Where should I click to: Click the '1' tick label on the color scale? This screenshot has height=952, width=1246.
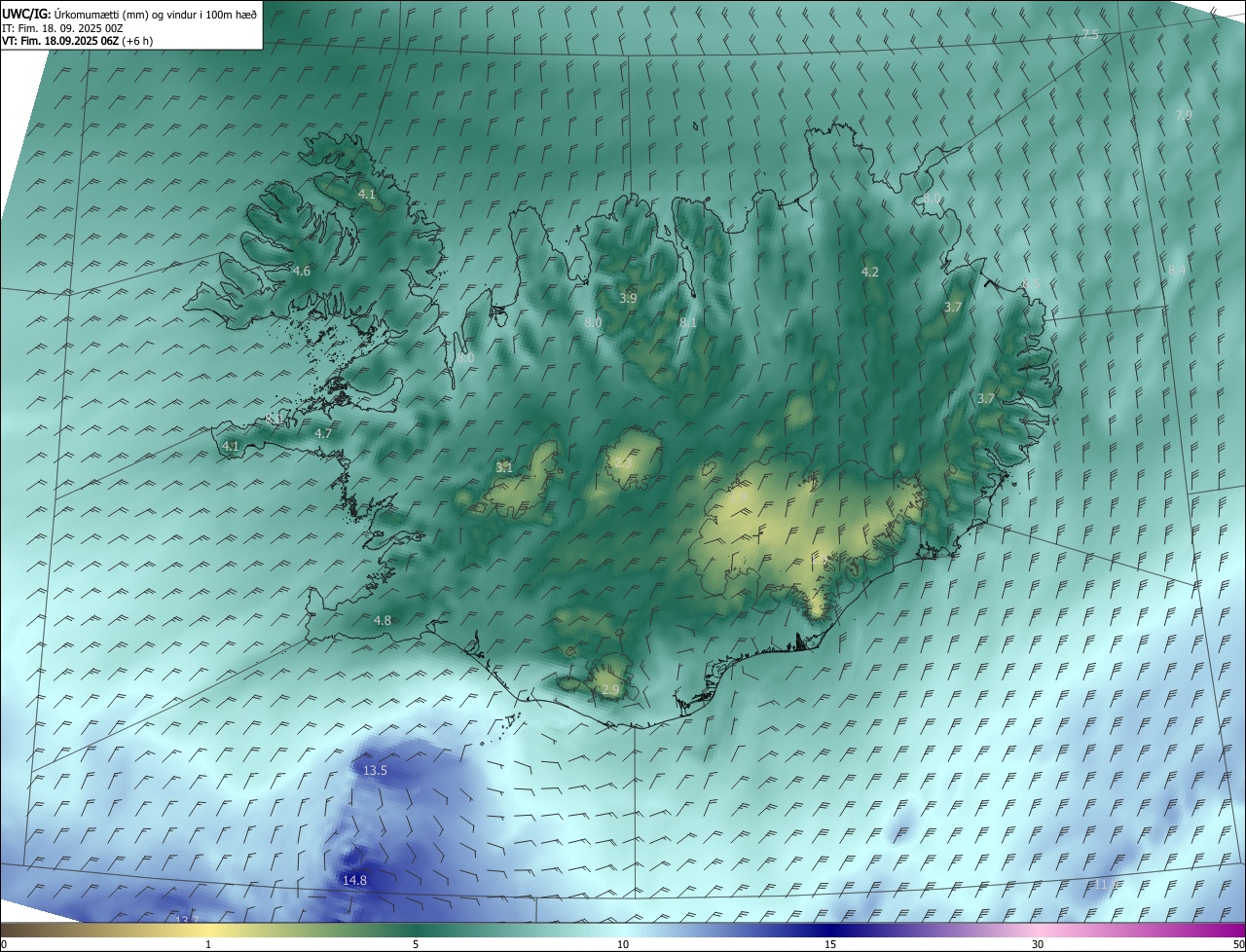208,944
